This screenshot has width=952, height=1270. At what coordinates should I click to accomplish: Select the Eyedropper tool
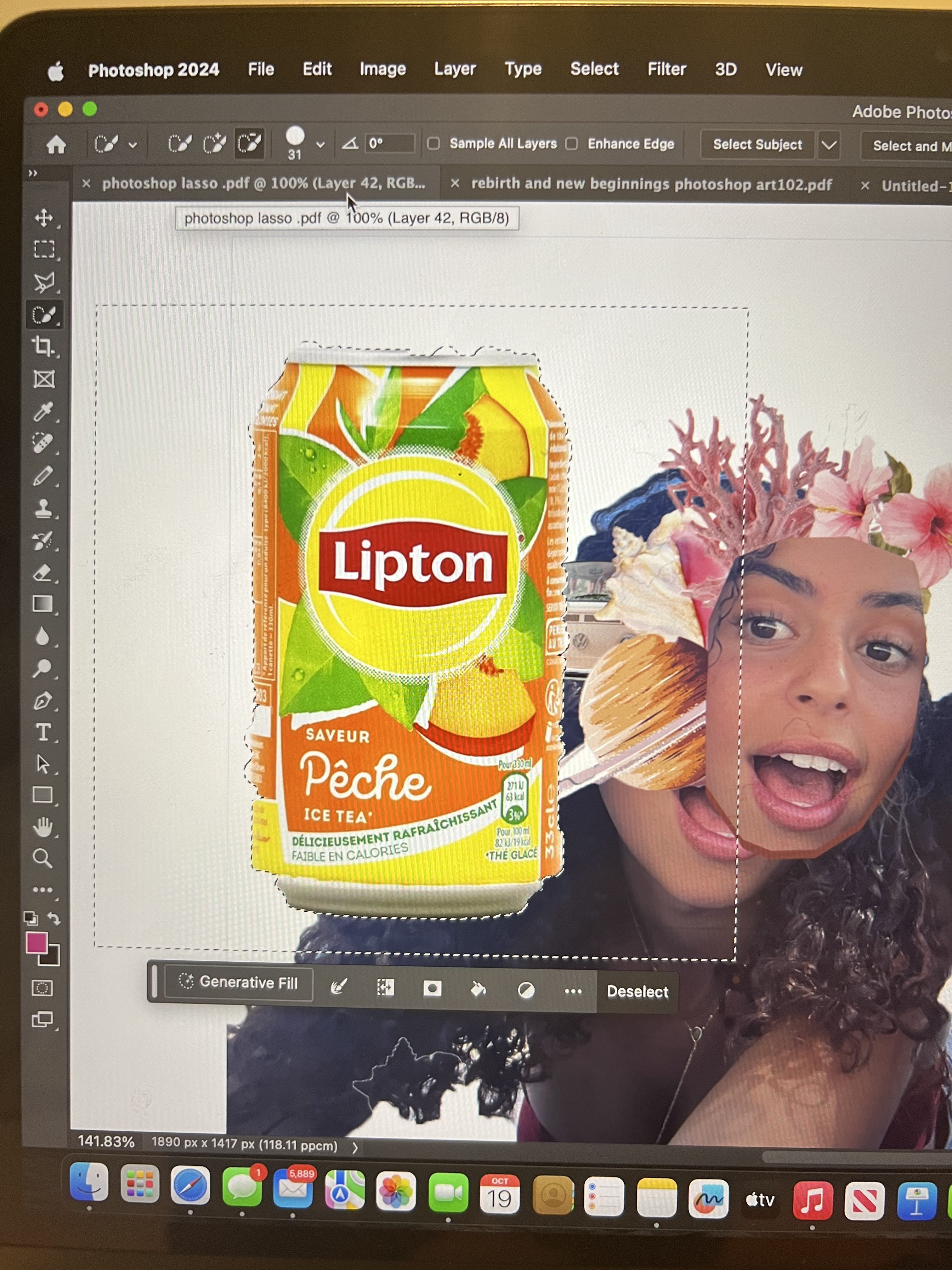[x=44, y=411]
